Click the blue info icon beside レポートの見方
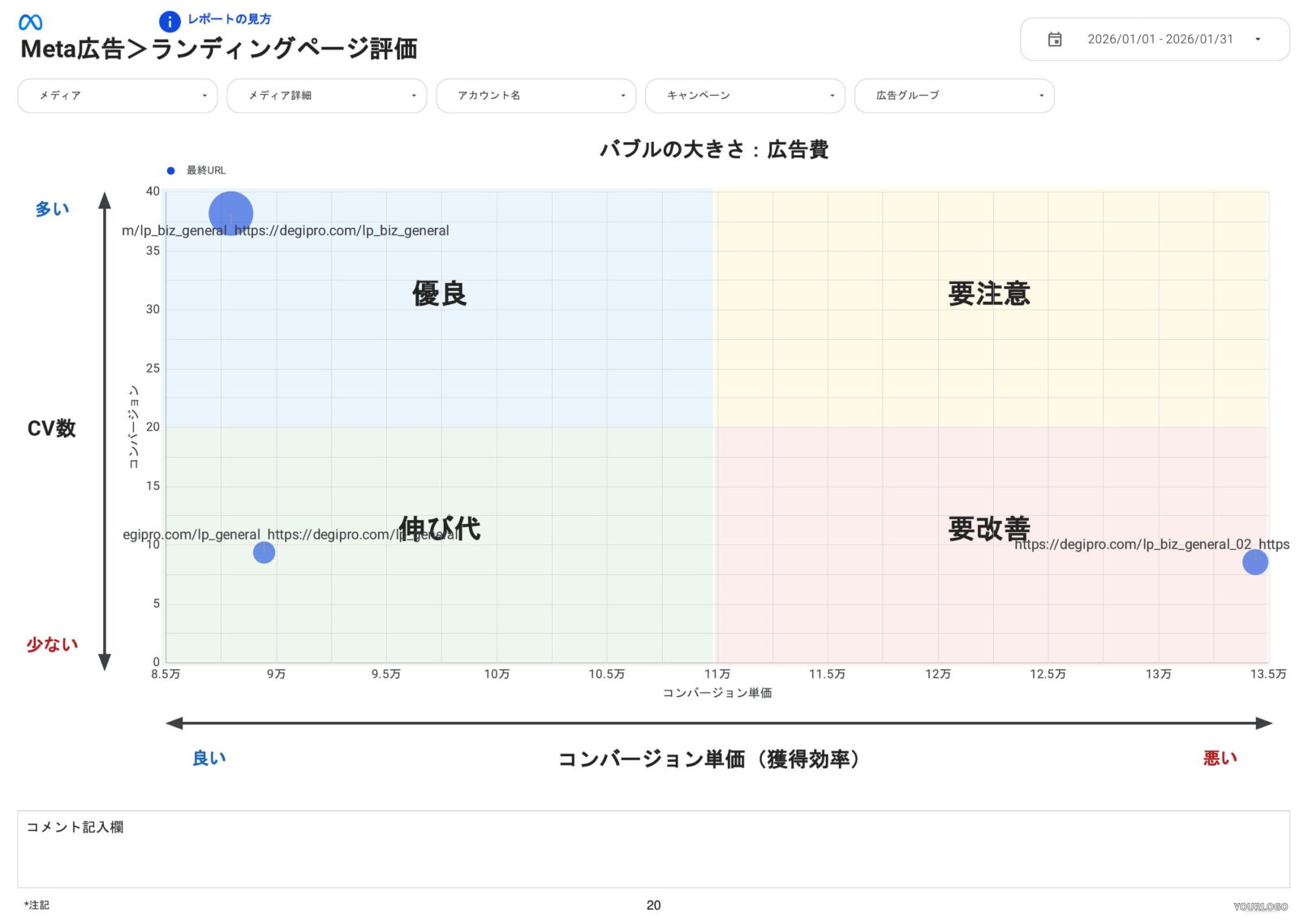 pyautogui.click(x=170, y=21)
